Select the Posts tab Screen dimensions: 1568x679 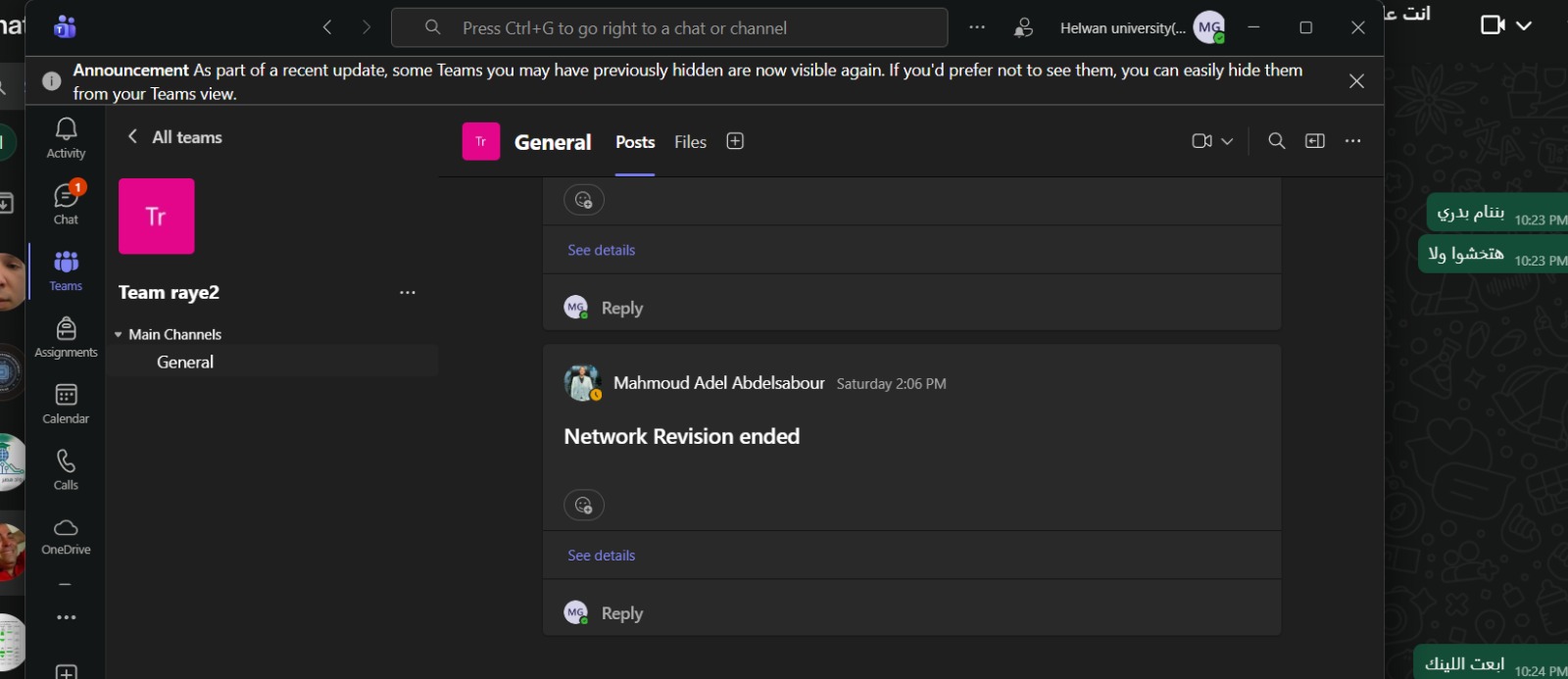634,142
